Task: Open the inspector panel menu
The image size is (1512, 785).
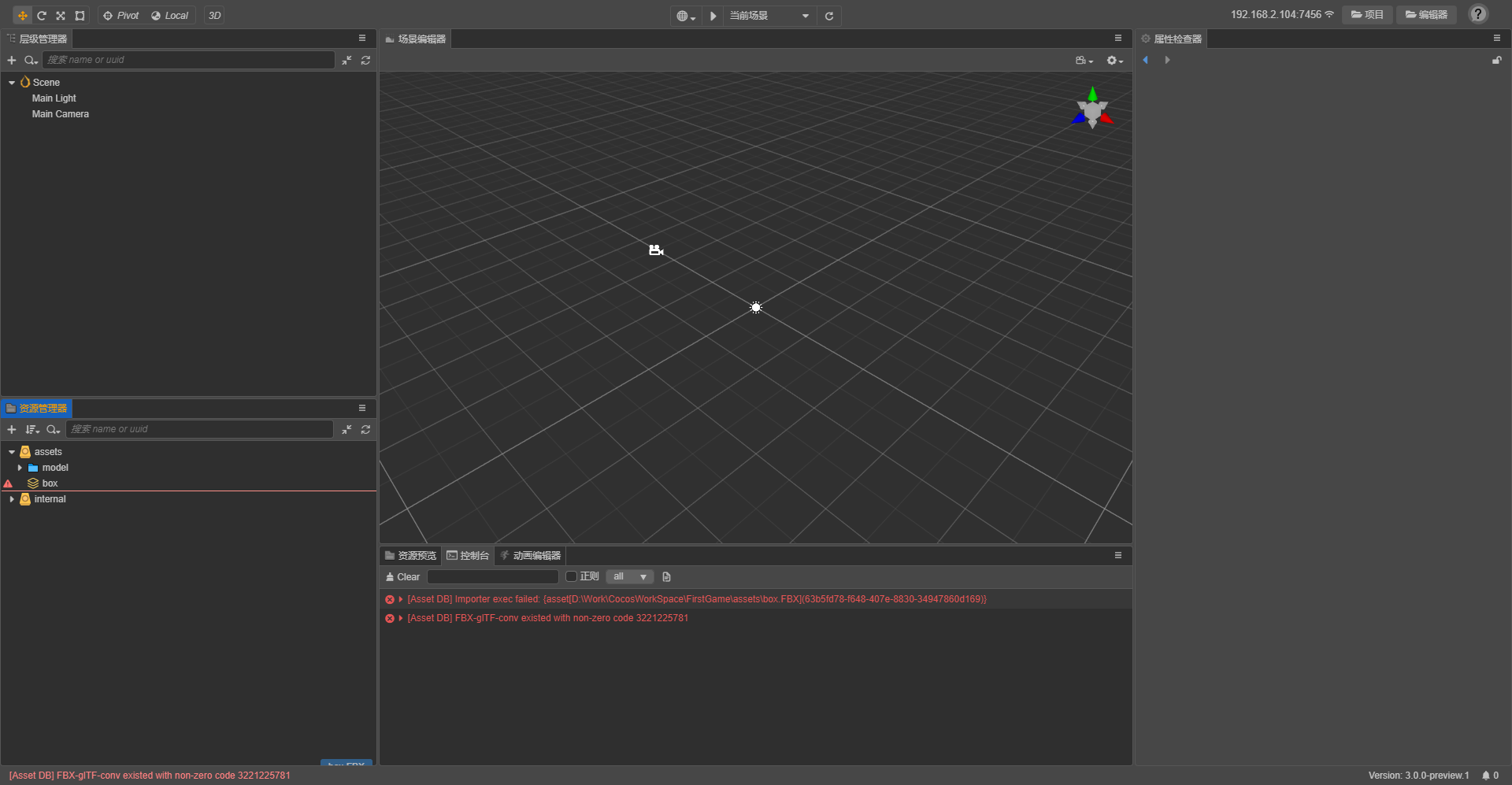Action: [1497, 39]
